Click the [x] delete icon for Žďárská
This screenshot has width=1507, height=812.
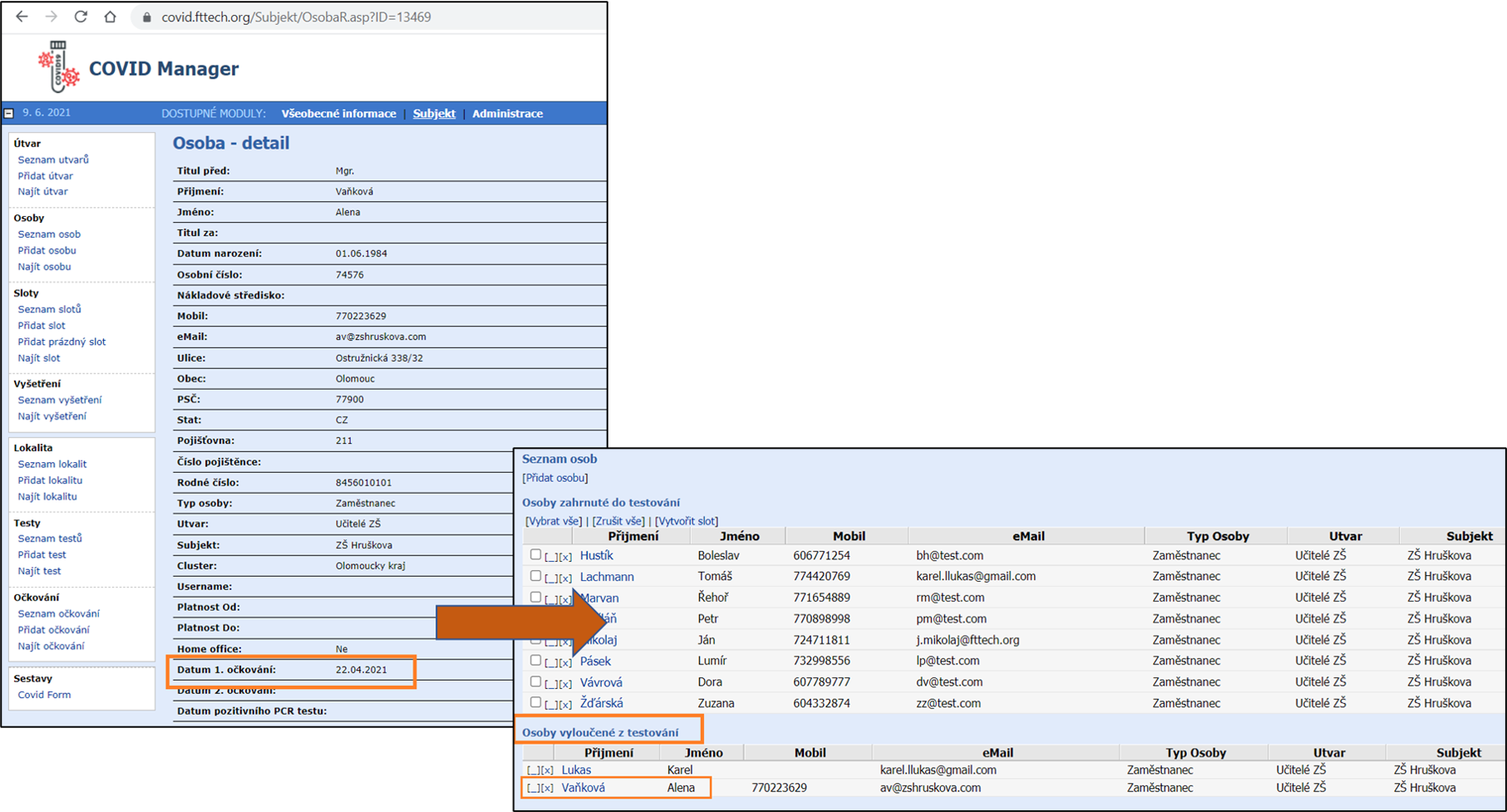tap(565, 705)
